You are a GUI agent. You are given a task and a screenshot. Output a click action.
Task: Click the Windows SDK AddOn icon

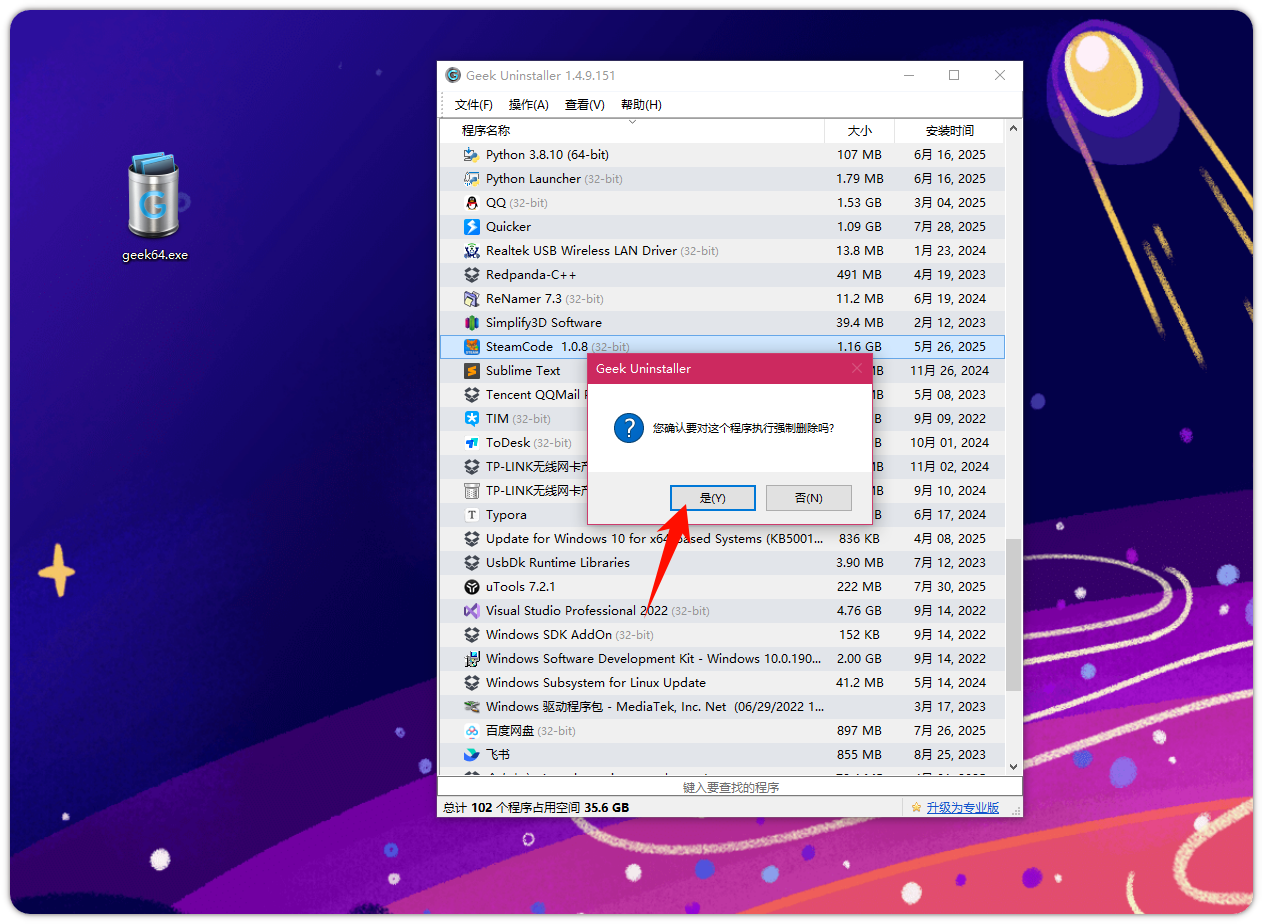tap(472, 635)
